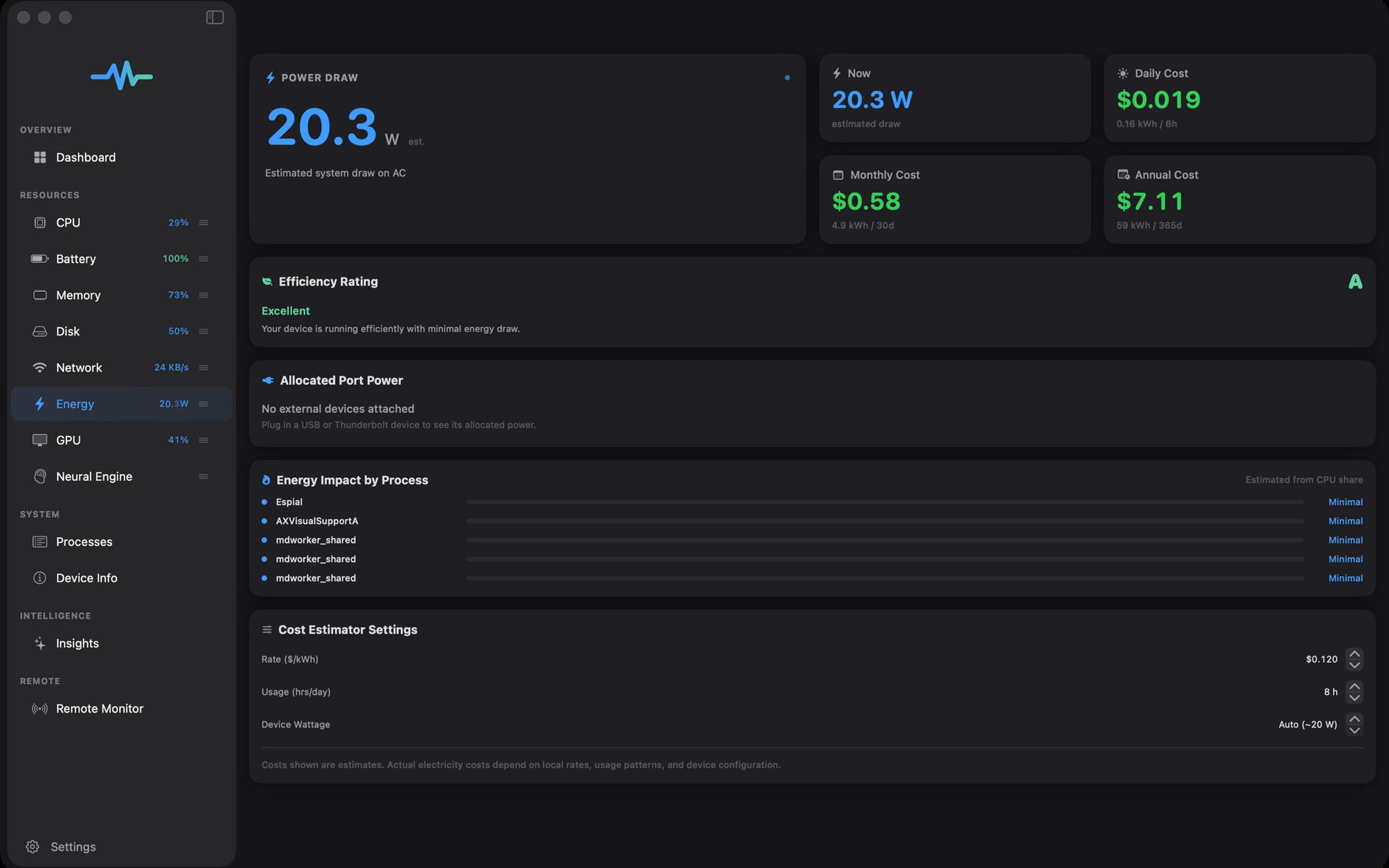Screen dimensions: 1389x868
Task: Click the Processes list icon
Action: (39, 542)
